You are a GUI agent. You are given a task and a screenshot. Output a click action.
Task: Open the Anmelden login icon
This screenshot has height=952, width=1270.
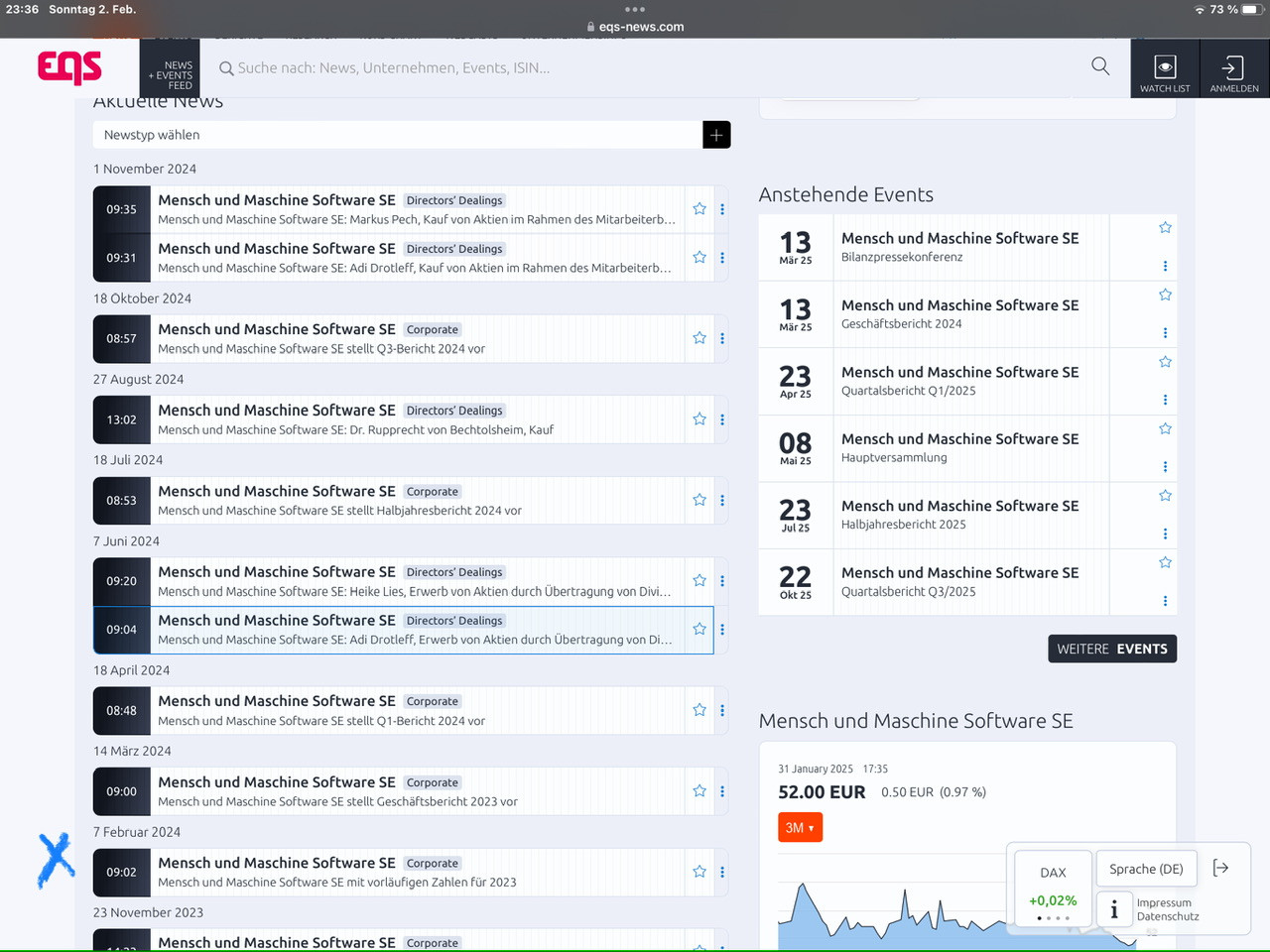pos(1234,68)
